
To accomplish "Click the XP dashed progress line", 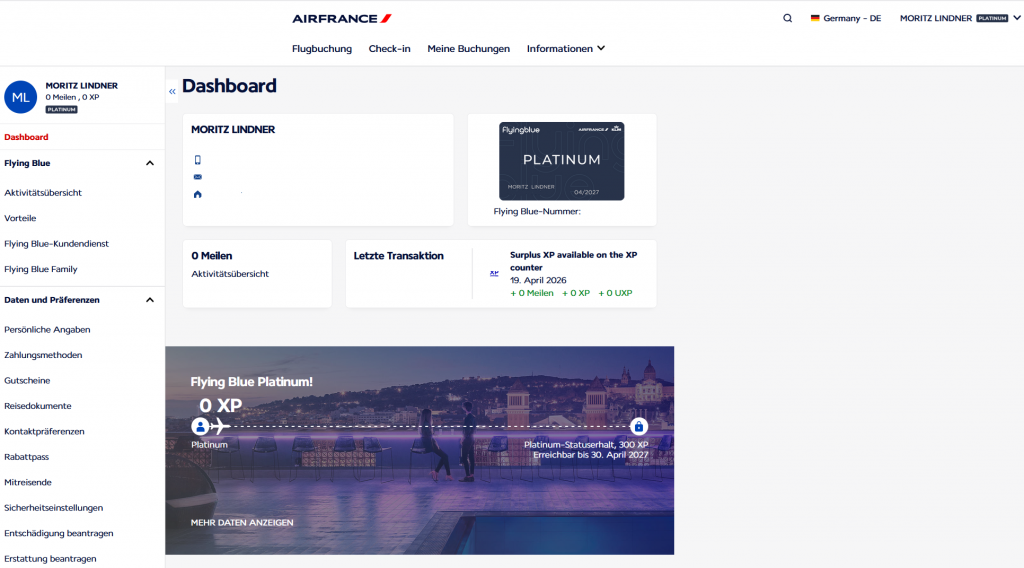I will tap(430, 426).
